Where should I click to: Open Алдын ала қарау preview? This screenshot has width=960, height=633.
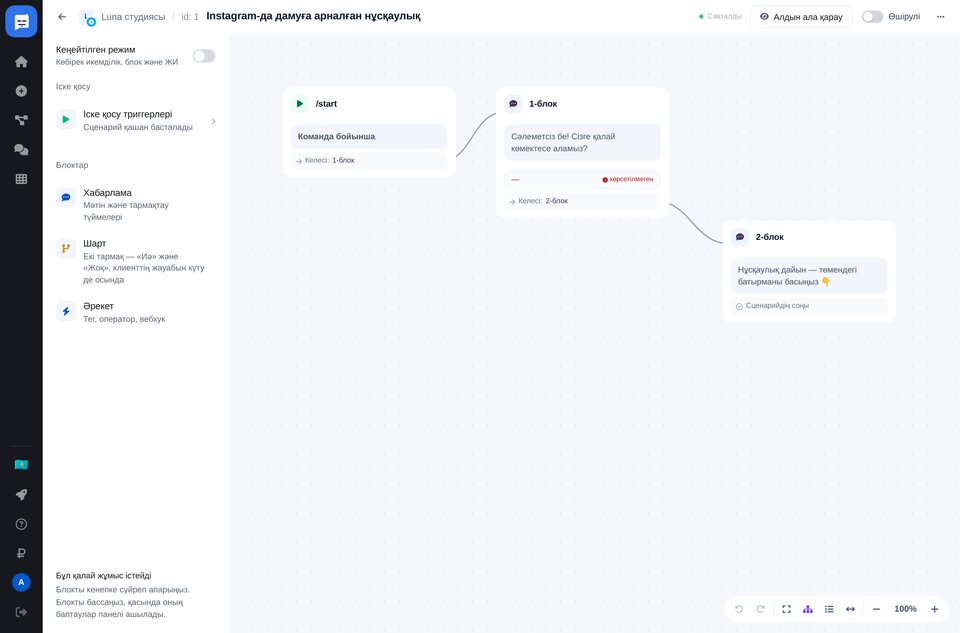pos(801,17)
